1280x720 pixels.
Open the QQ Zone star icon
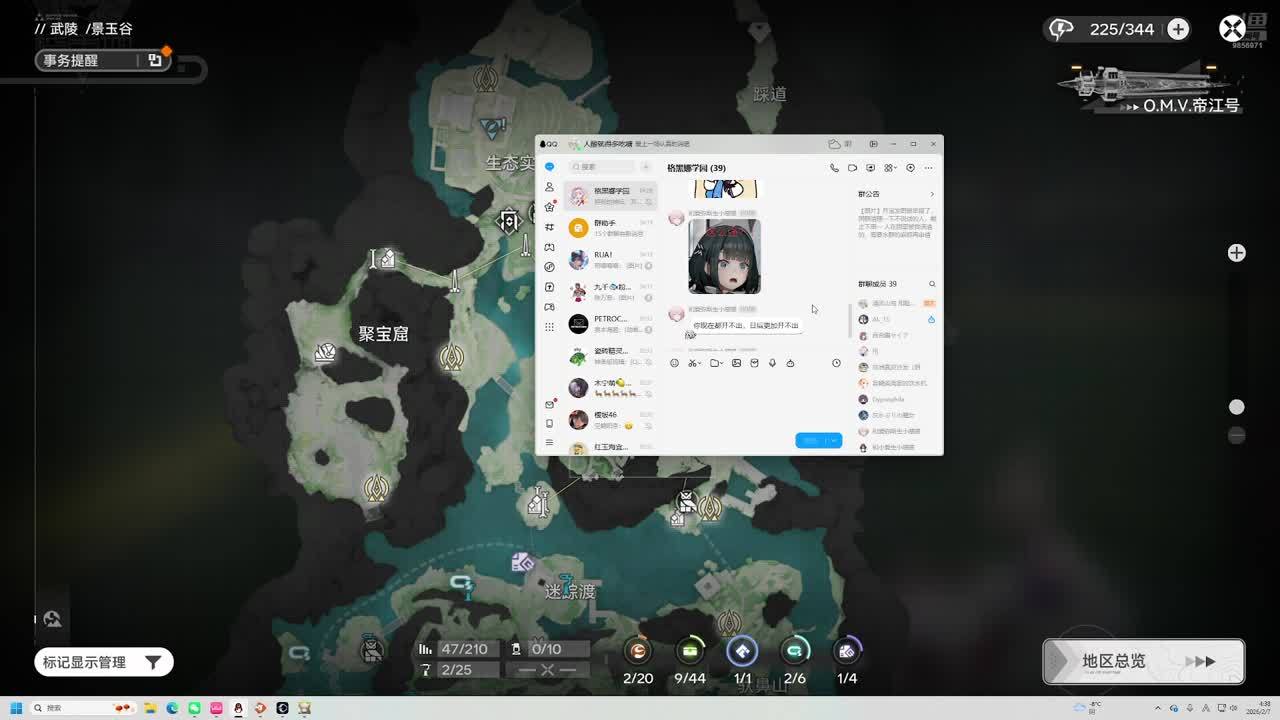pyautogui.click(x=549, y=207)
